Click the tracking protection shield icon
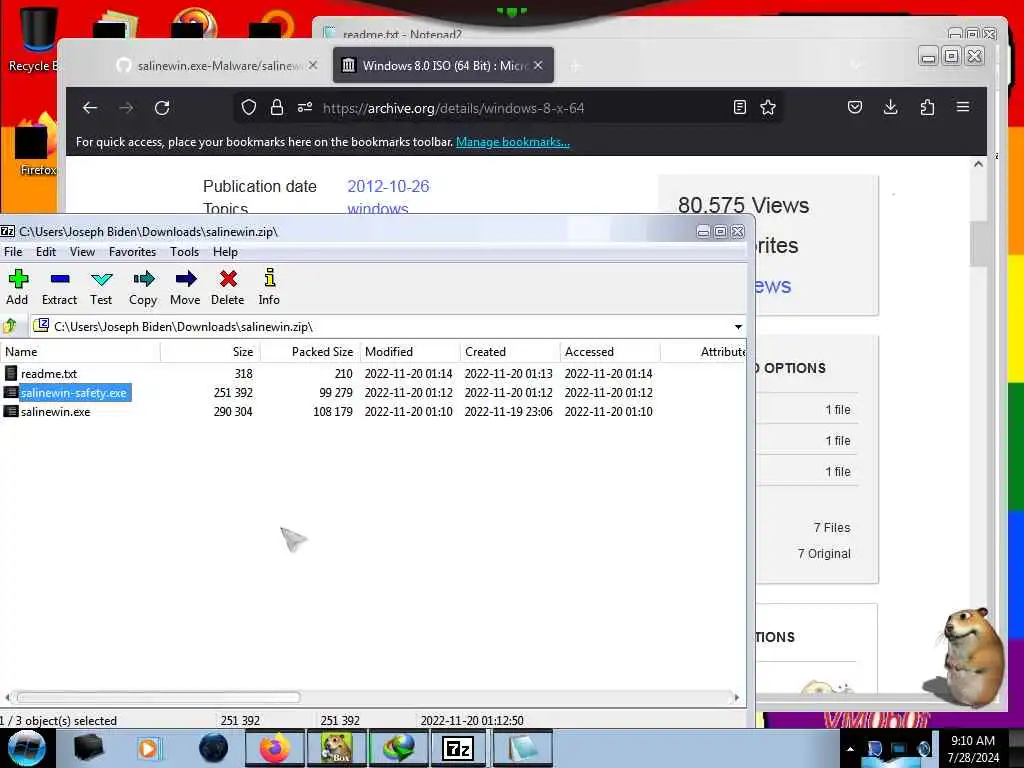Image resolution: width=1024 pixels, height=768 pixels. (x=249, y=107)
